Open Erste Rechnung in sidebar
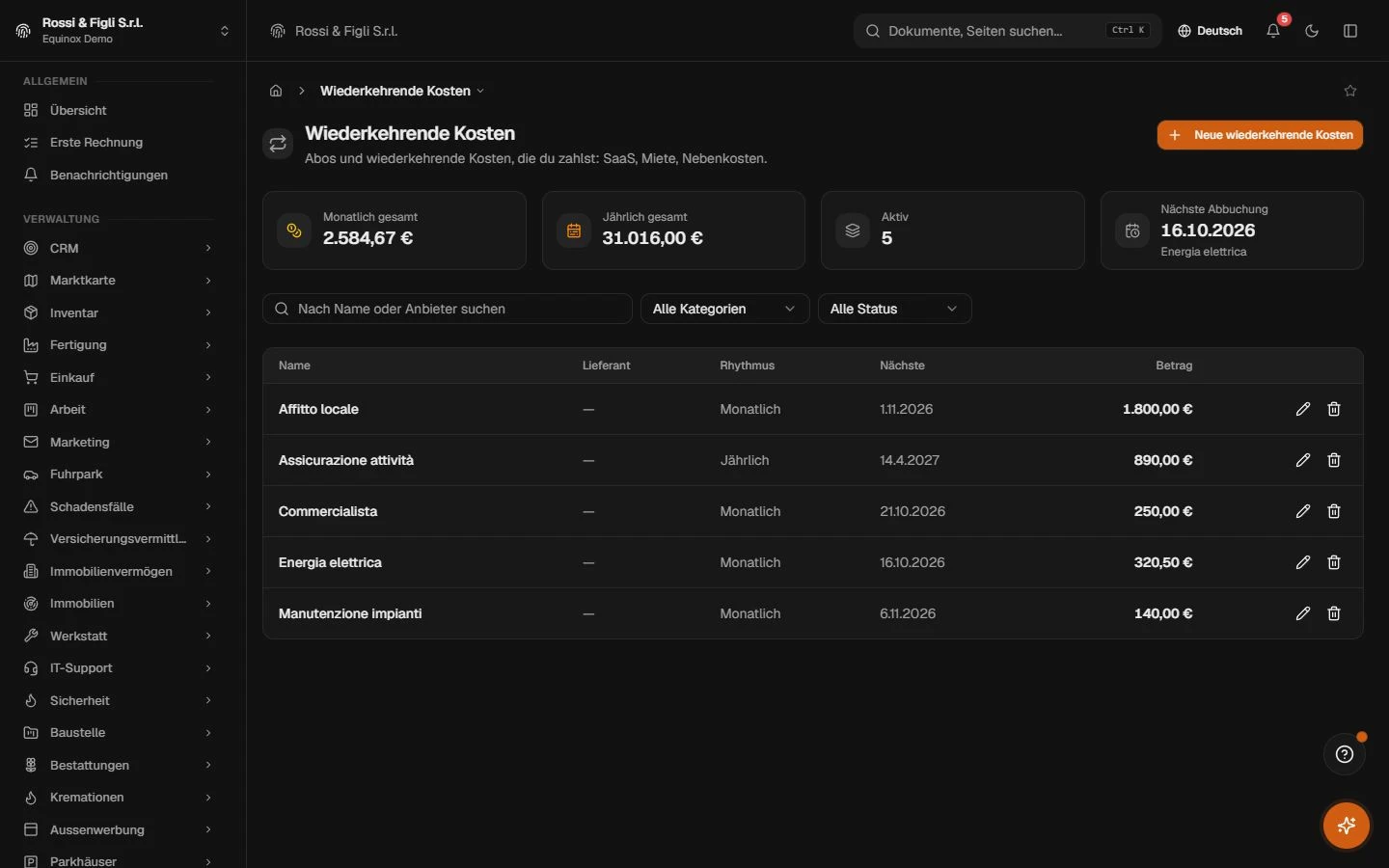Image resolution: width=1389 pixels, height=868 pixels. click(x=118, y=142)
